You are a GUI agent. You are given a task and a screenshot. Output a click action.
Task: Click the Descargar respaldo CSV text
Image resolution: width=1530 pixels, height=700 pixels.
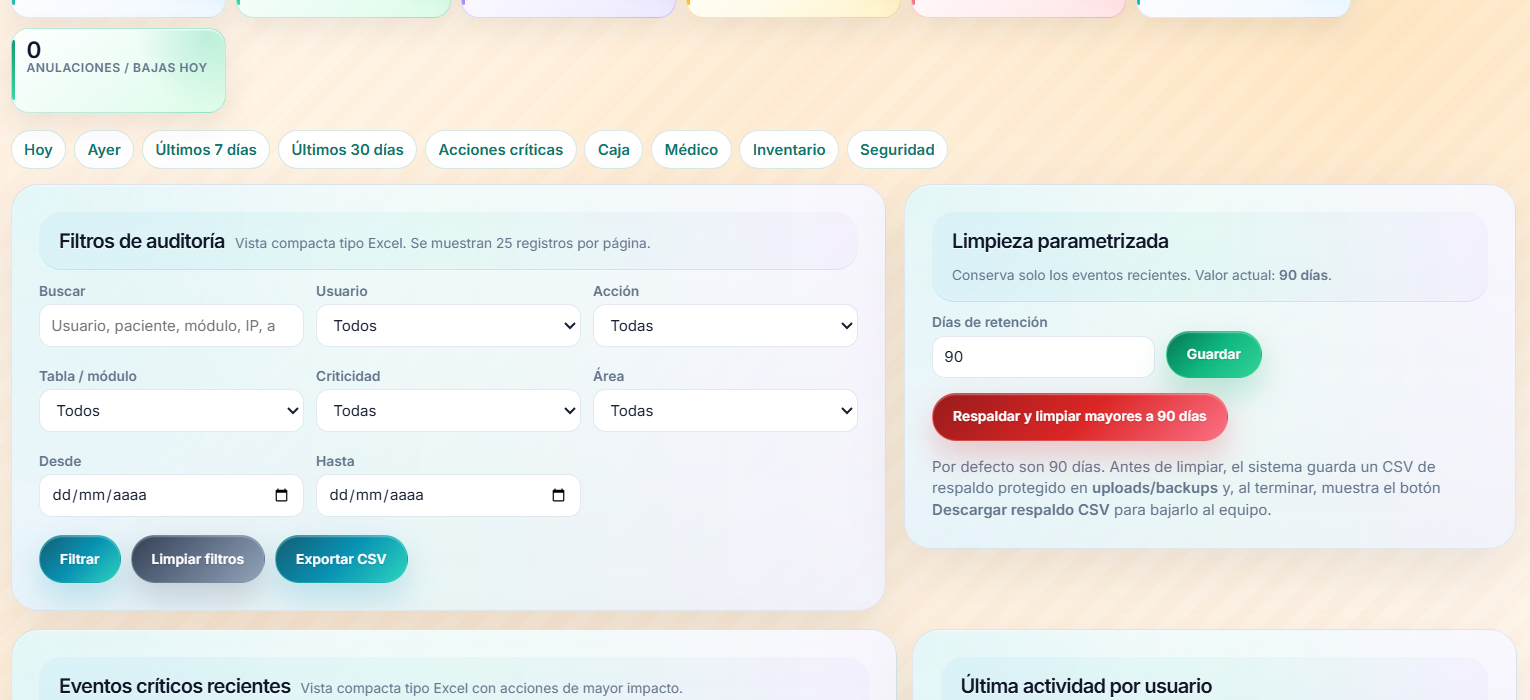[x=1021, y=510]
